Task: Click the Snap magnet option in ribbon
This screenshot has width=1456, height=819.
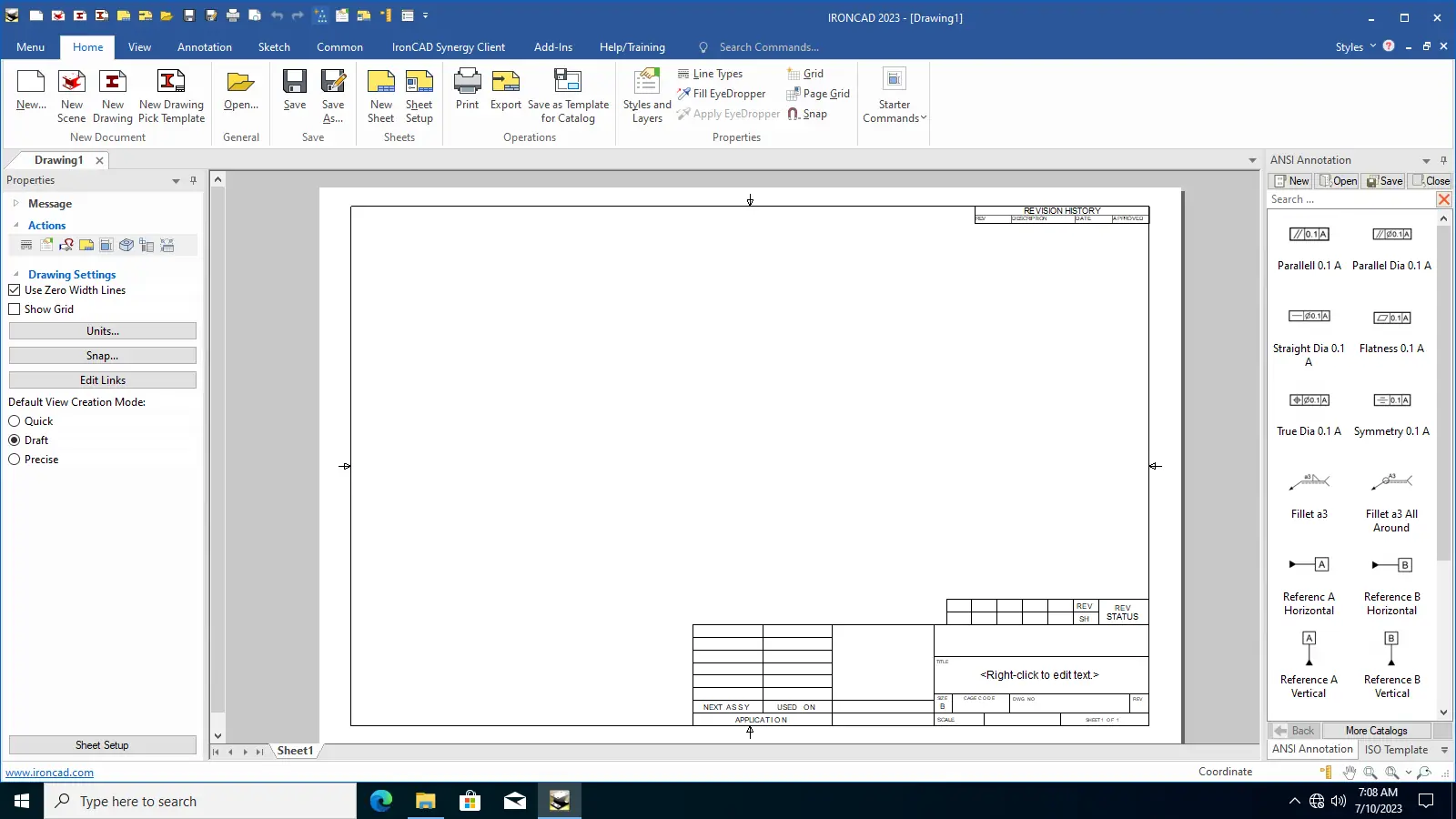Action: 807,114
